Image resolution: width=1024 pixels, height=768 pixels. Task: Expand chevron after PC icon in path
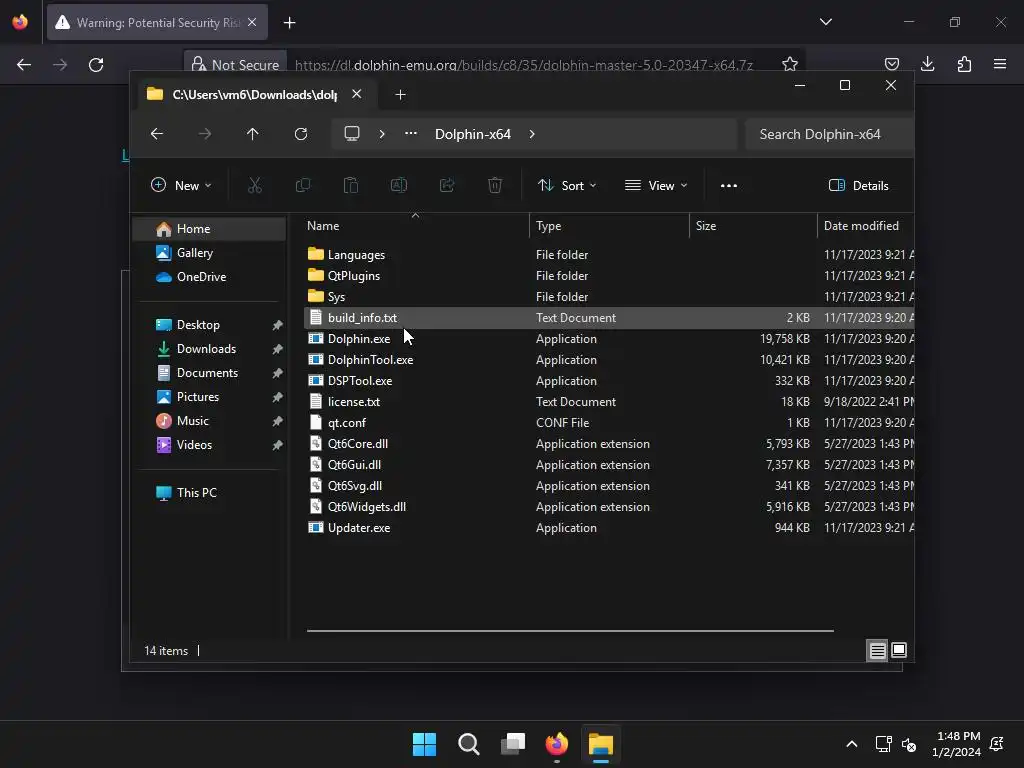[382, 134]
